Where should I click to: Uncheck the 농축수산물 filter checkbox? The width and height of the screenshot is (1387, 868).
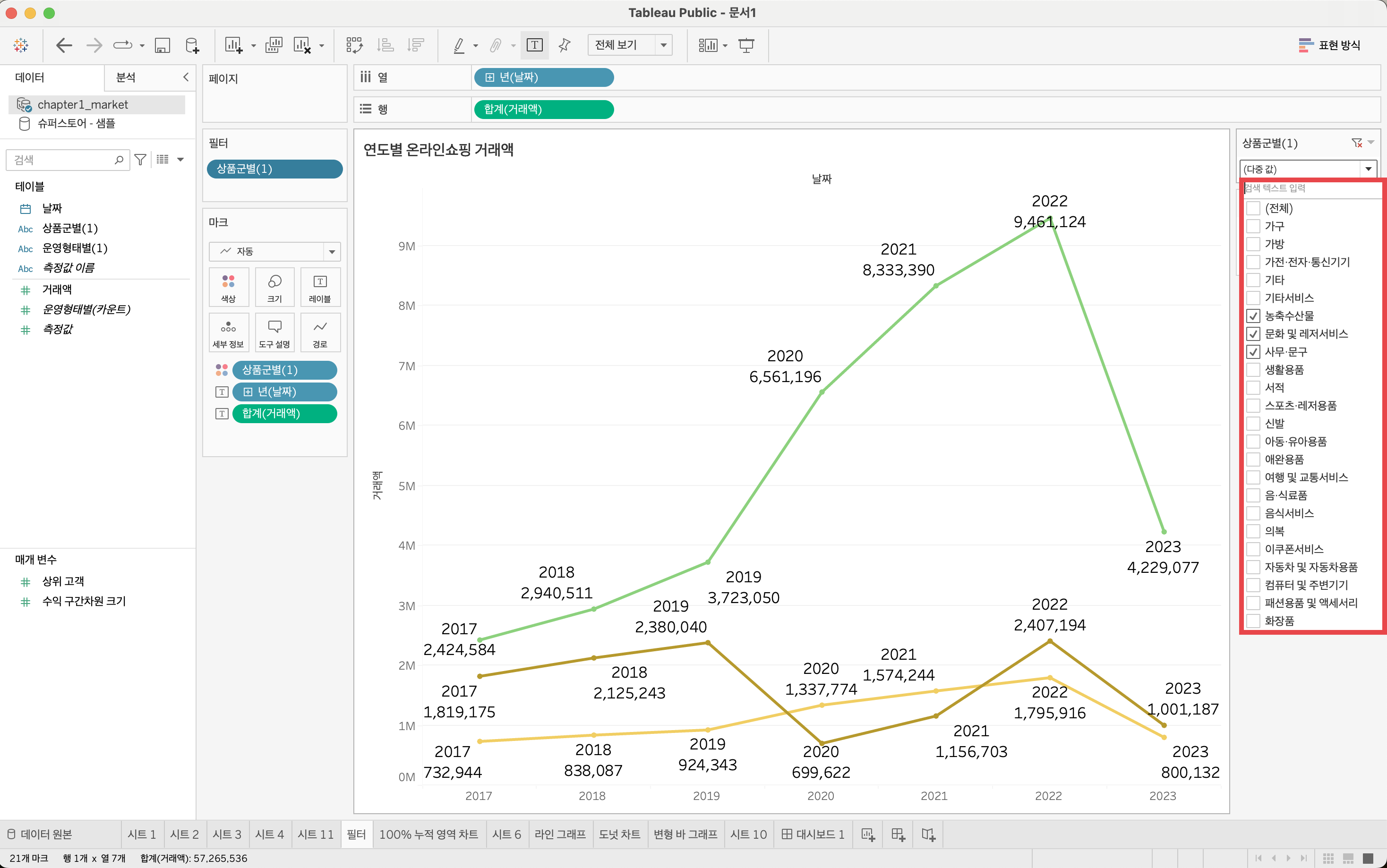tap(1253, 316)
